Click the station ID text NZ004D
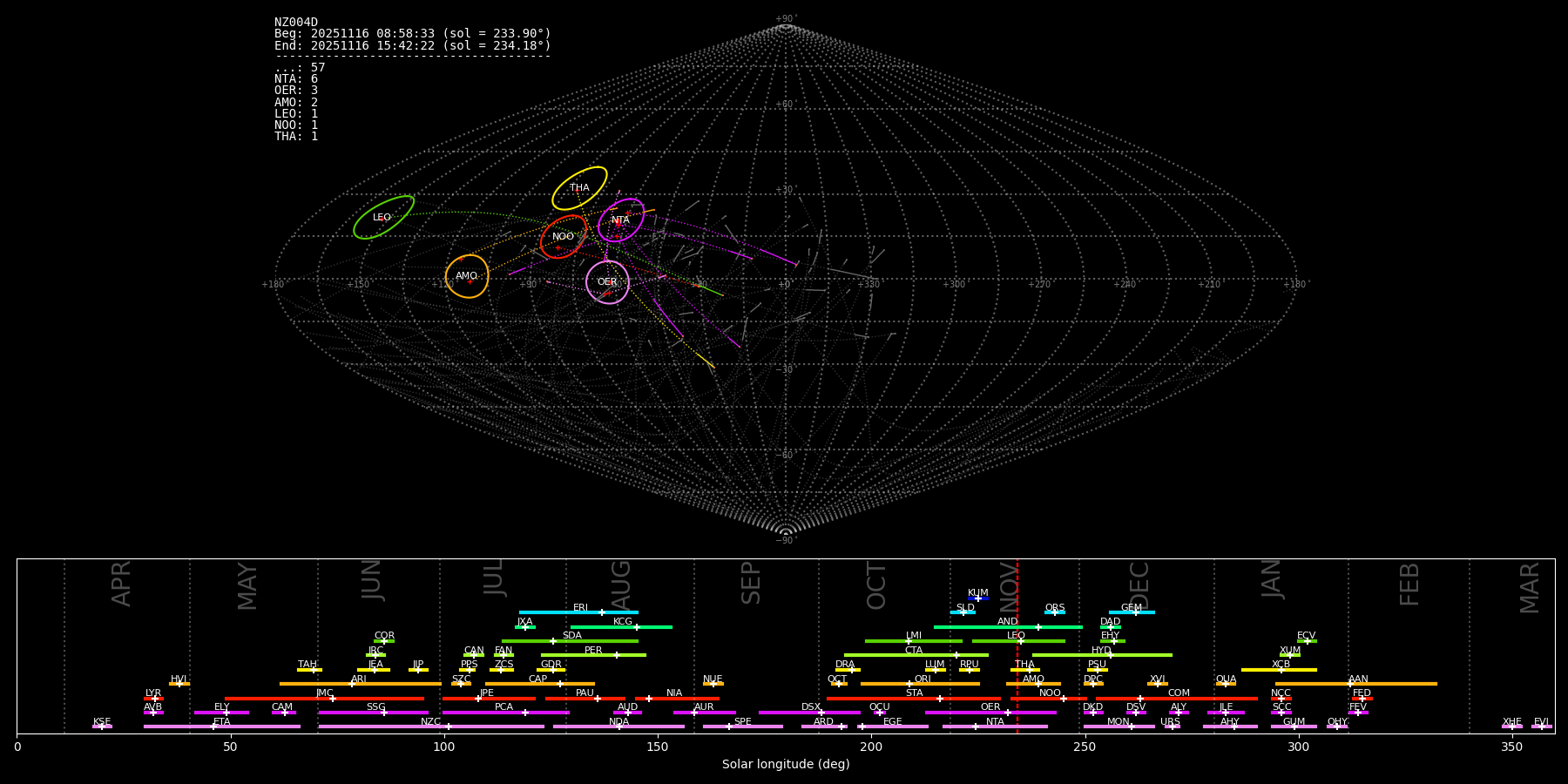This screenshot has height=784, width=1568. click(296, 23)
